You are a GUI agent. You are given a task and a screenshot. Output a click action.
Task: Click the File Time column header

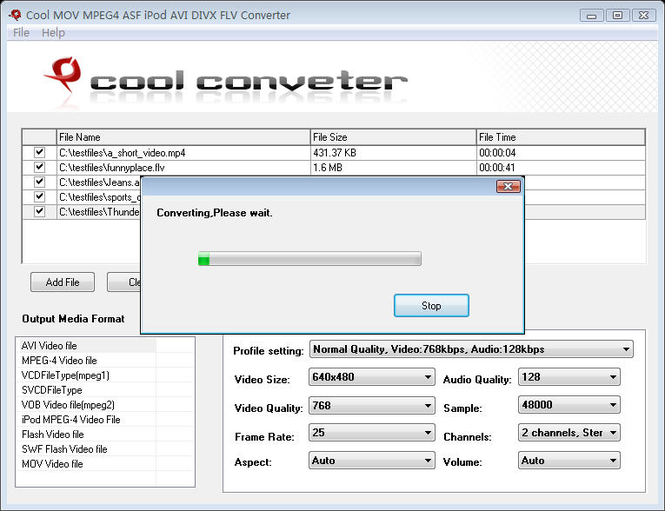pos(561,137)
